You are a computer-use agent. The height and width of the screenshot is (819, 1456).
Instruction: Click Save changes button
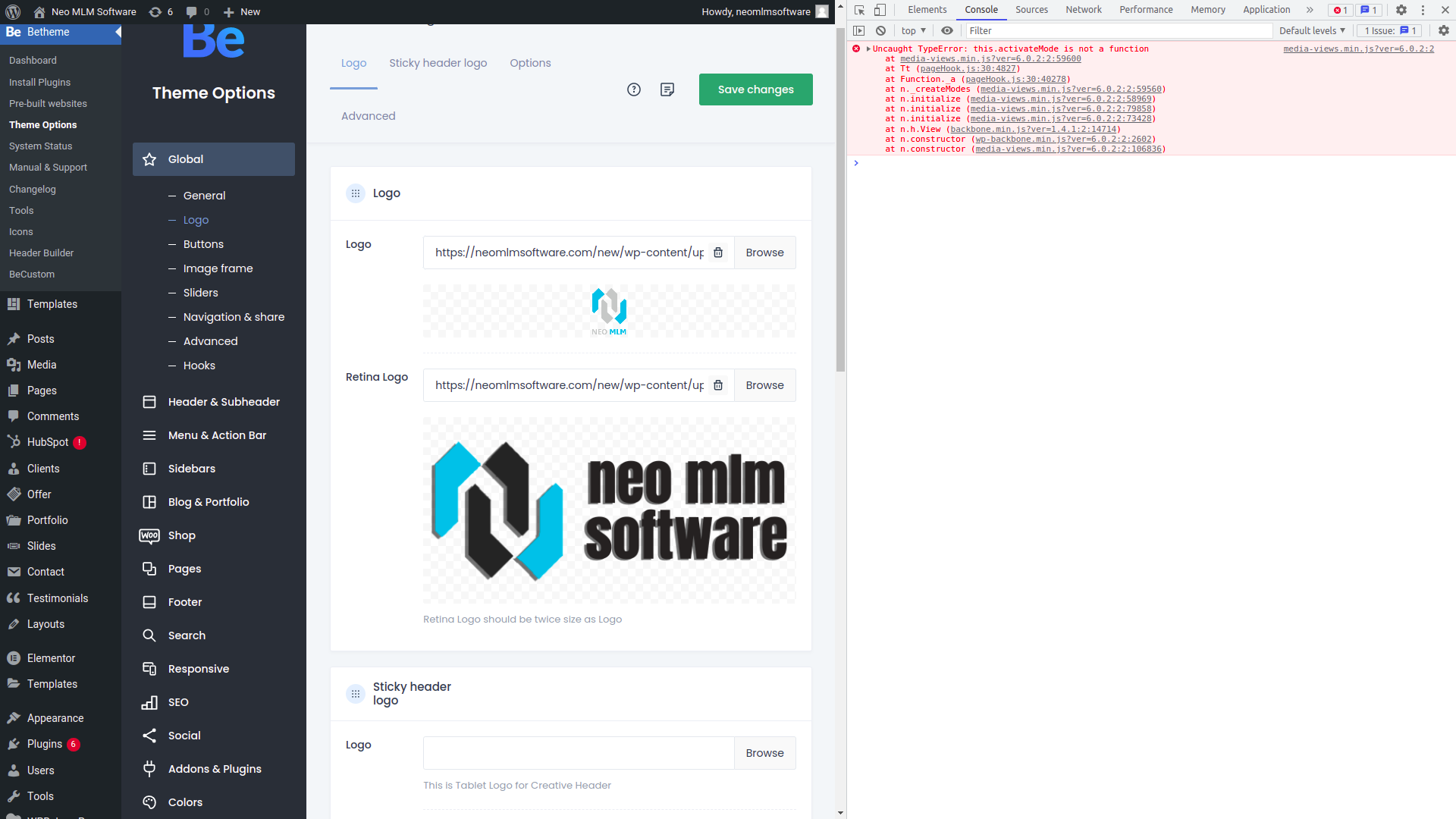(x=756, y=89)
